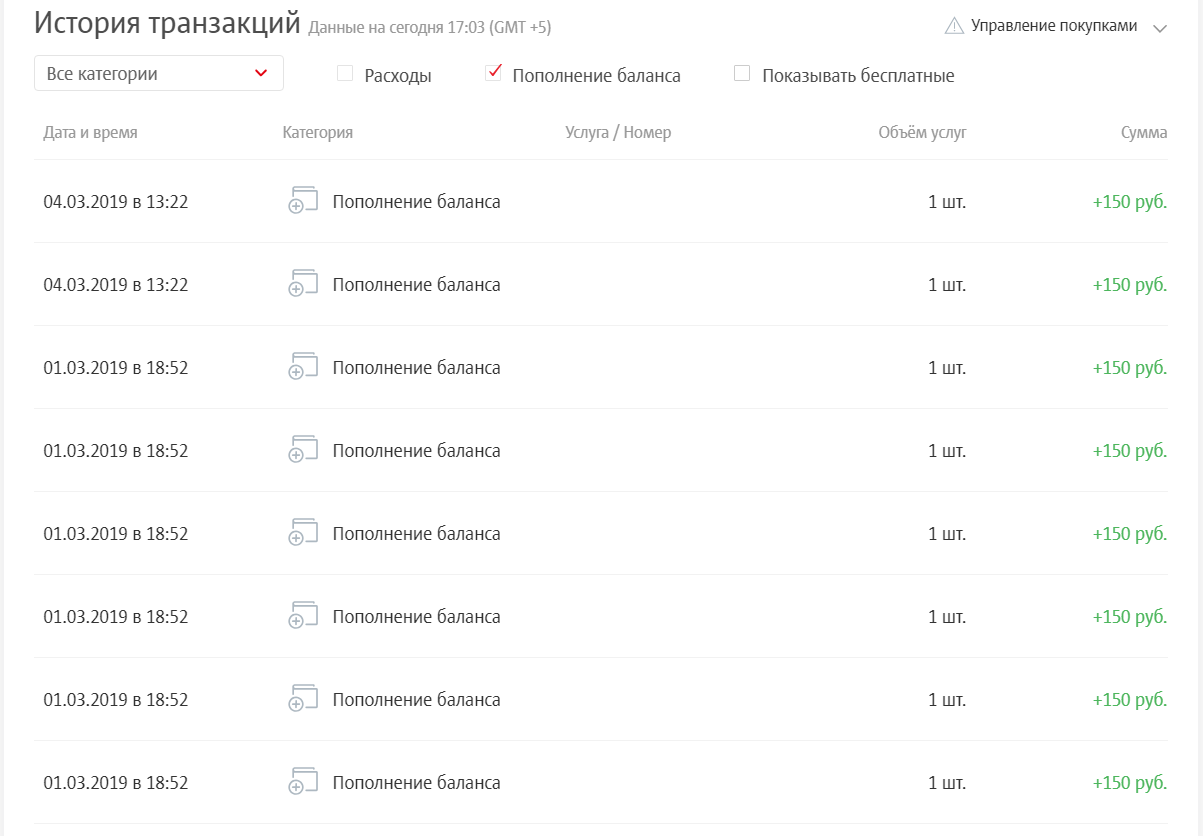
Task: Click the Сумма column header
Action: (x=1144, y=132)
